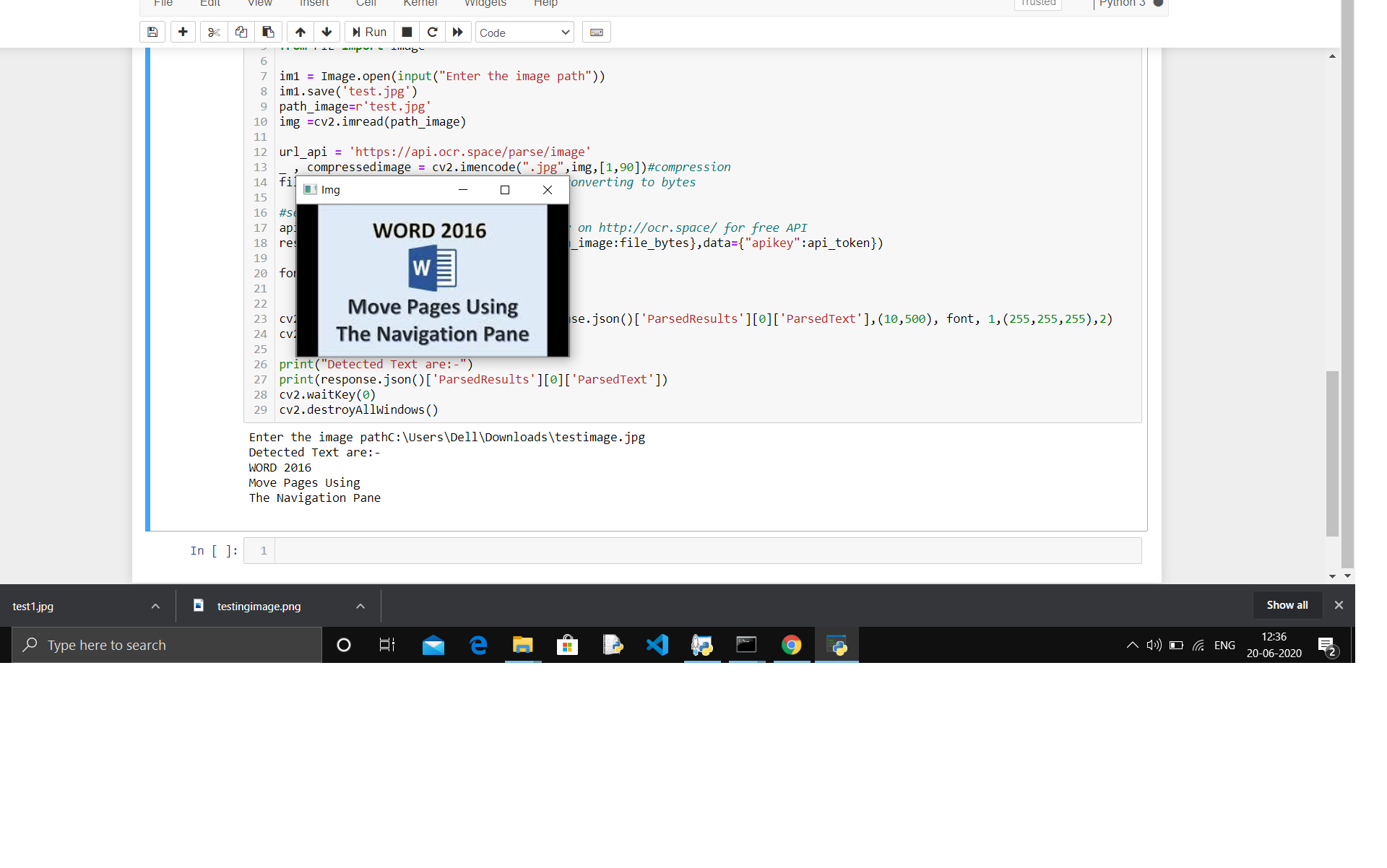Interrupt the kernel with stop icon

pyautogui.click(x=407, y=32)
